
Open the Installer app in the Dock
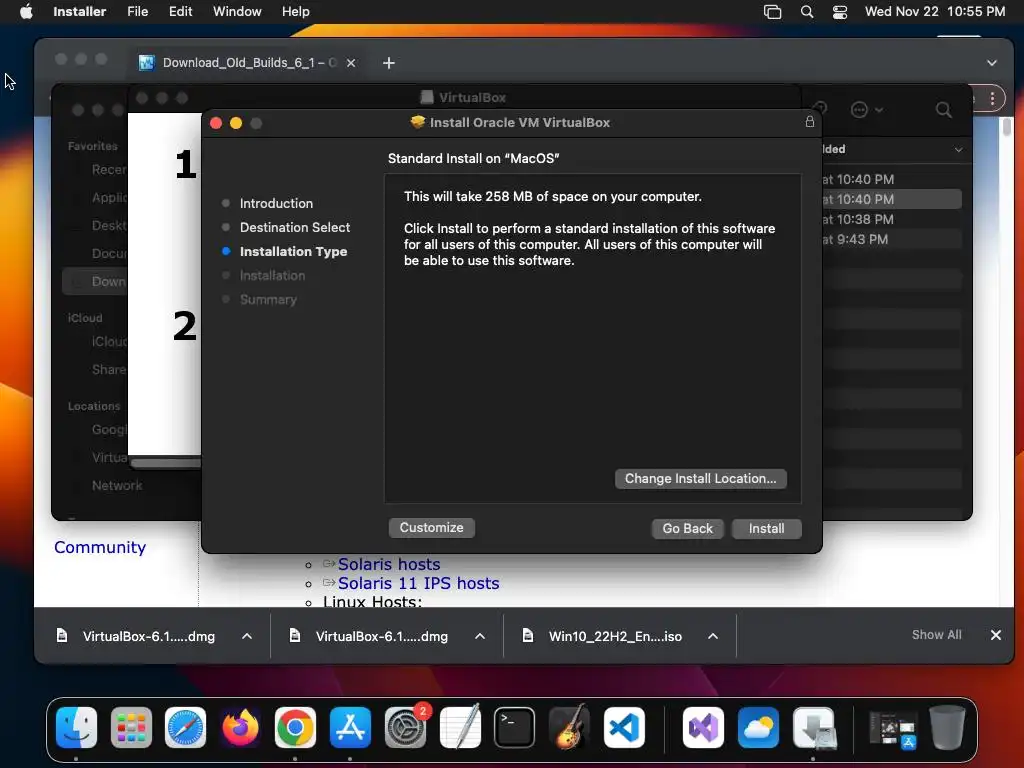(x=814, y=727)
